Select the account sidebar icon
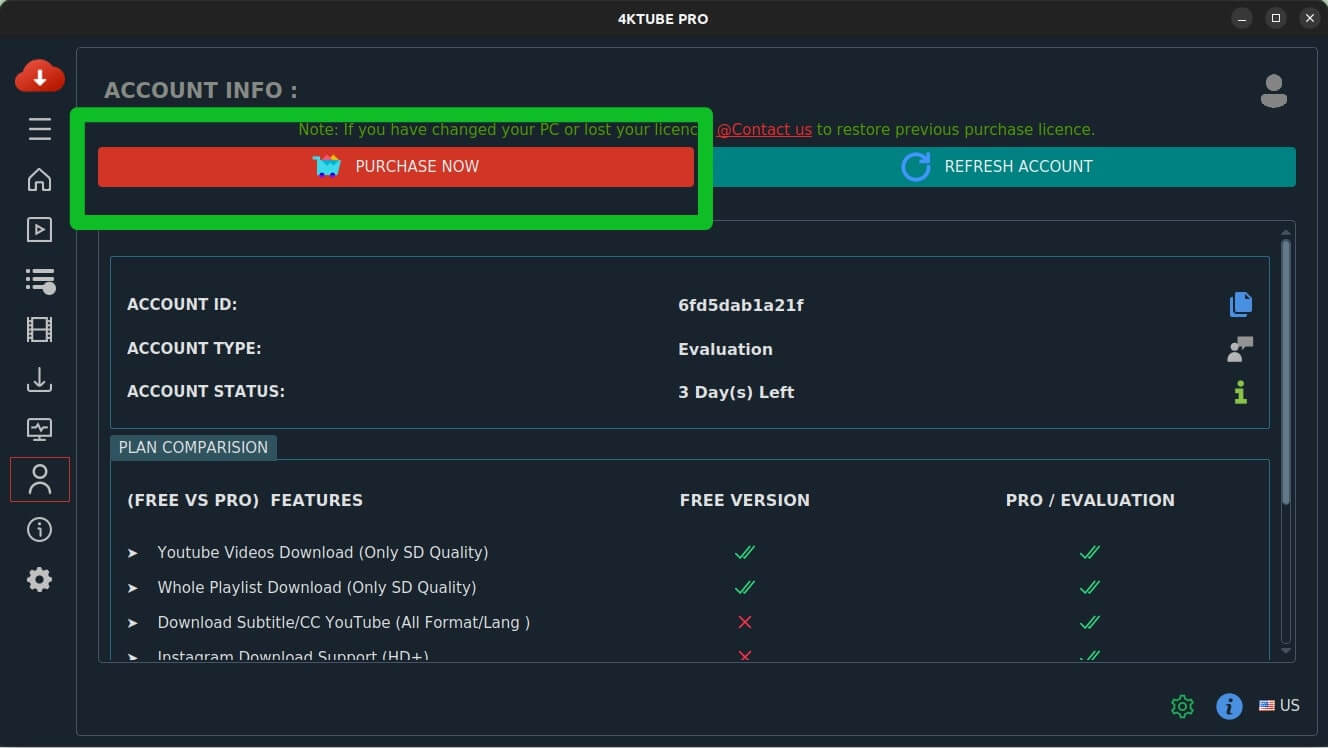 pyautogui.click(x=40, y=479)
